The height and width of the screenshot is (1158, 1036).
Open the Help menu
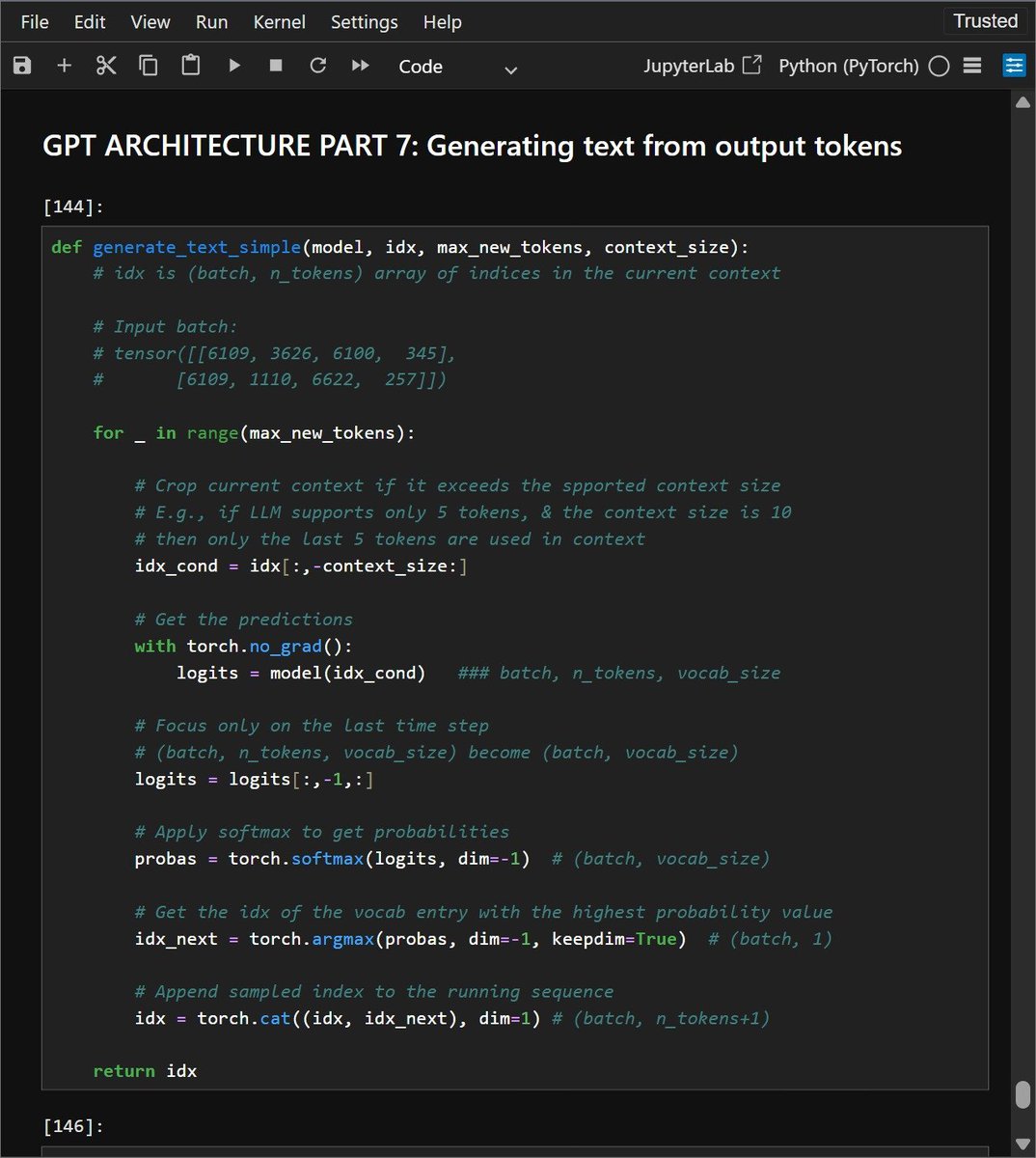tap(443, 21)
